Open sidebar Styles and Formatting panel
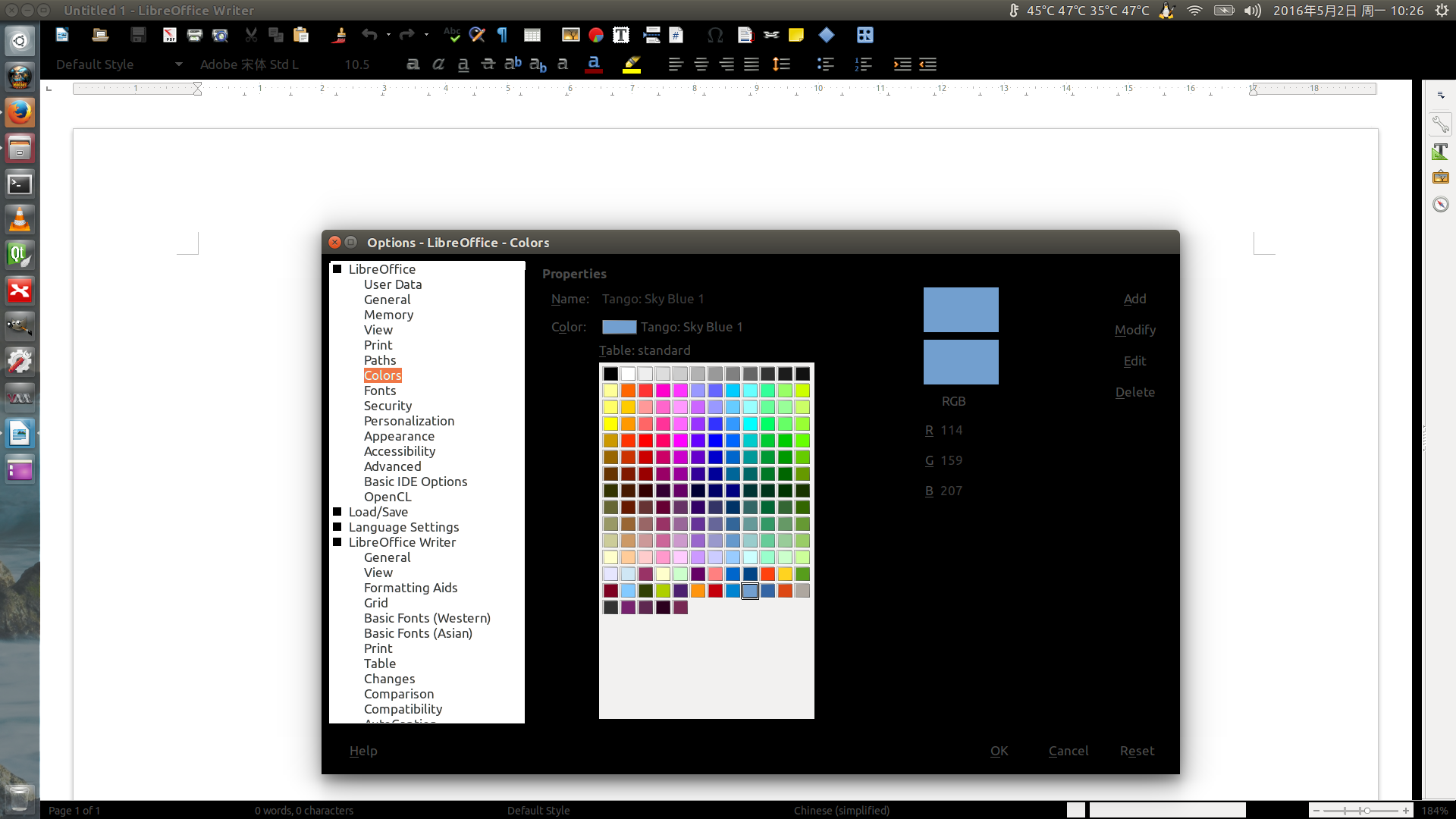This screenshot has width=1456, height=819. (x=1440, y=151)
